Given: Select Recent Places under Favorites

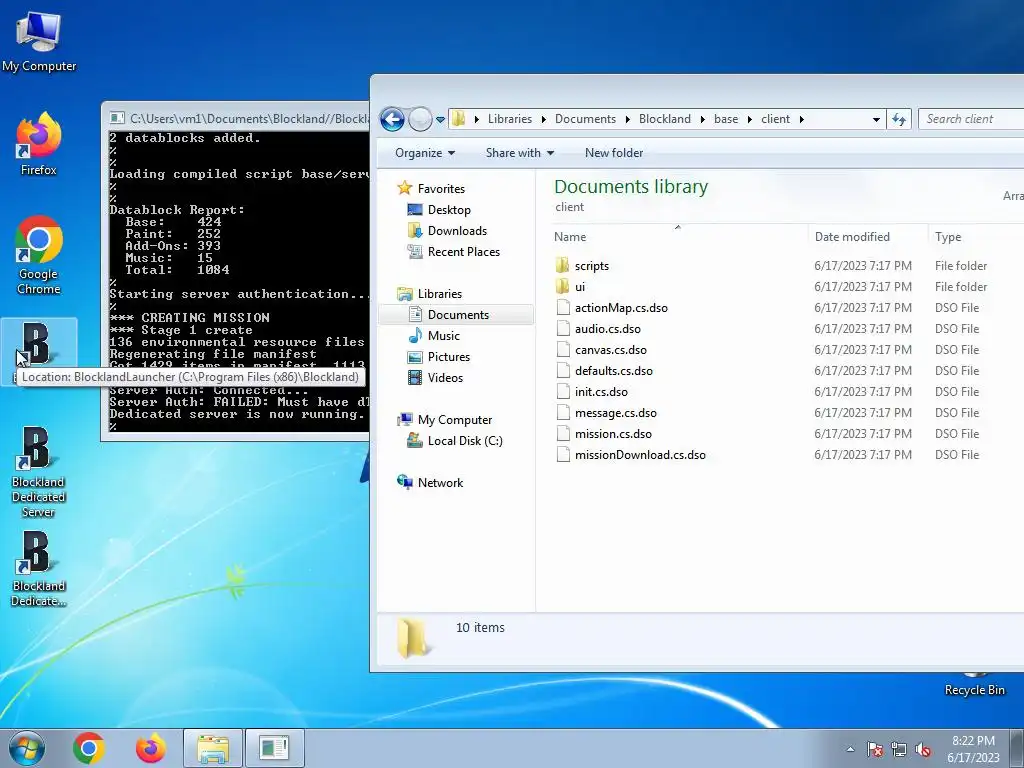Looking at the screenshot, I should coord(464,251).
